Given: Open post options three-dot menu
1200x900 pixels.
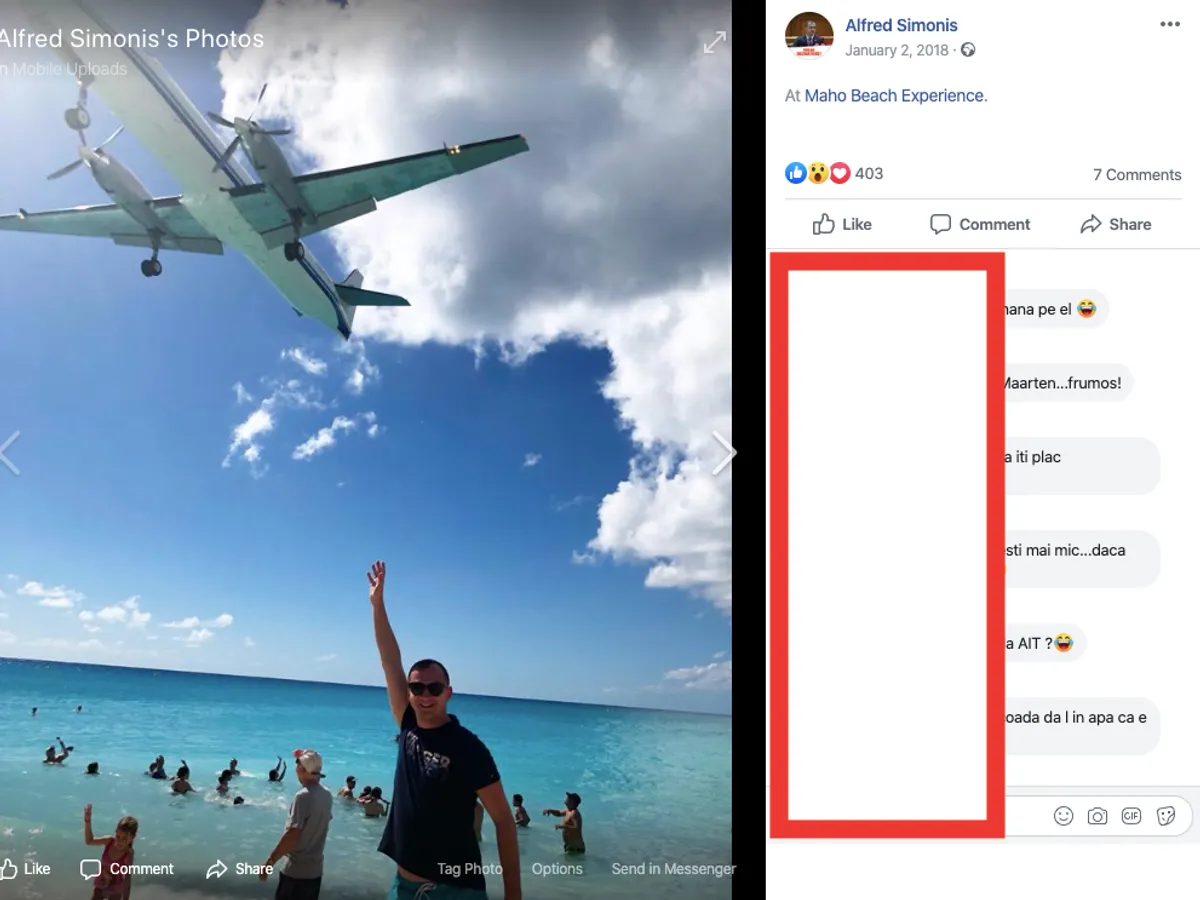Looking at the screenshot, I should 1169,25.
